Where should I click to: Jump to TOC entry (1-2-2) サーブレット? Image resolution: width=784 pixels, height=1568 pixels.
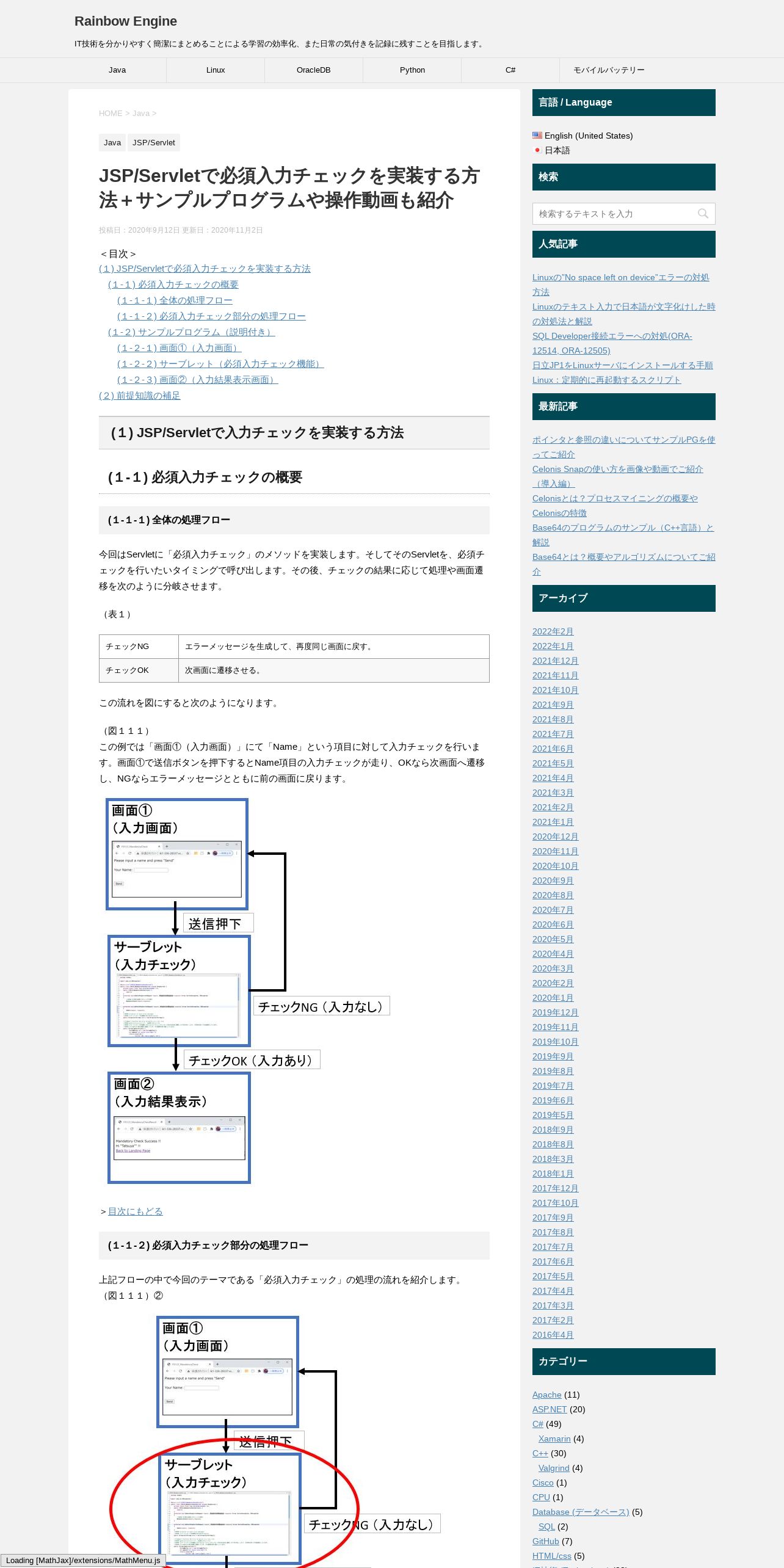(x=220, y=364)
